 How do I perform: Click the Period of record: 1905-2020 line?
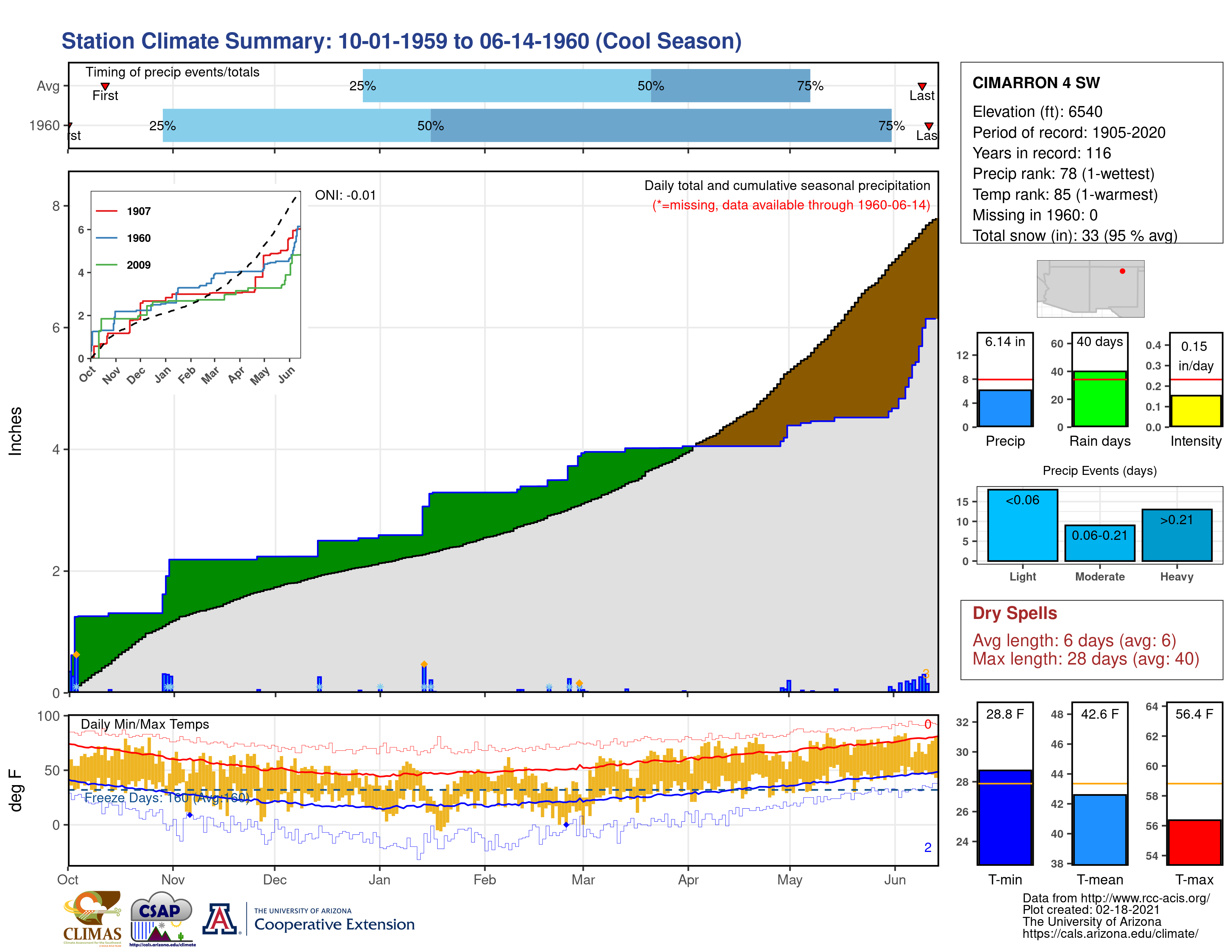pyautogui.click(x=1068, y=133)
